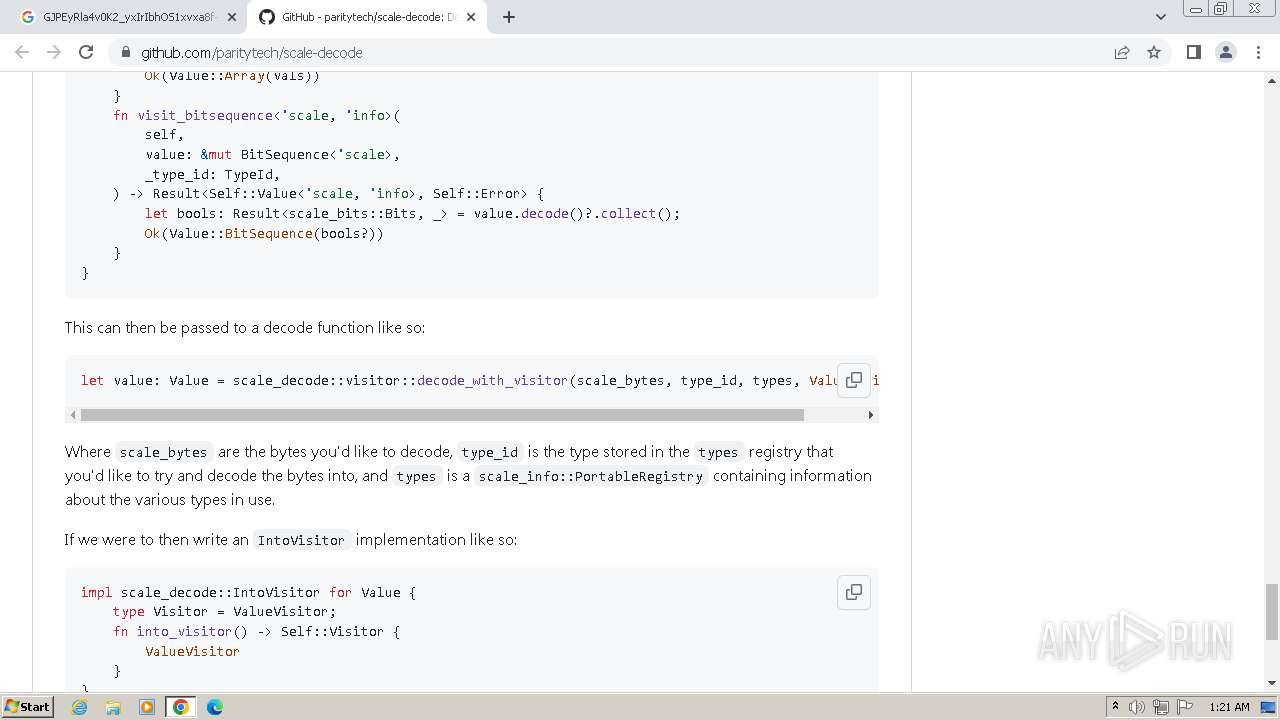Open Microsoft Edge taskbar icon

tap(215, 707)
